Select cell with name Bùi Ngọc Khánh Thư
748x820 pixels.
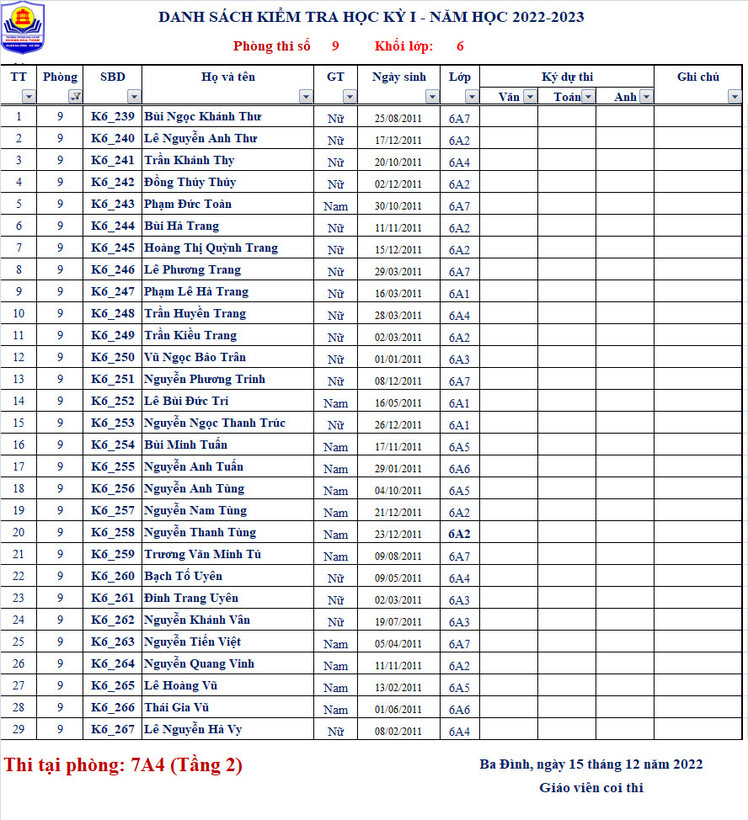(228, 116)
